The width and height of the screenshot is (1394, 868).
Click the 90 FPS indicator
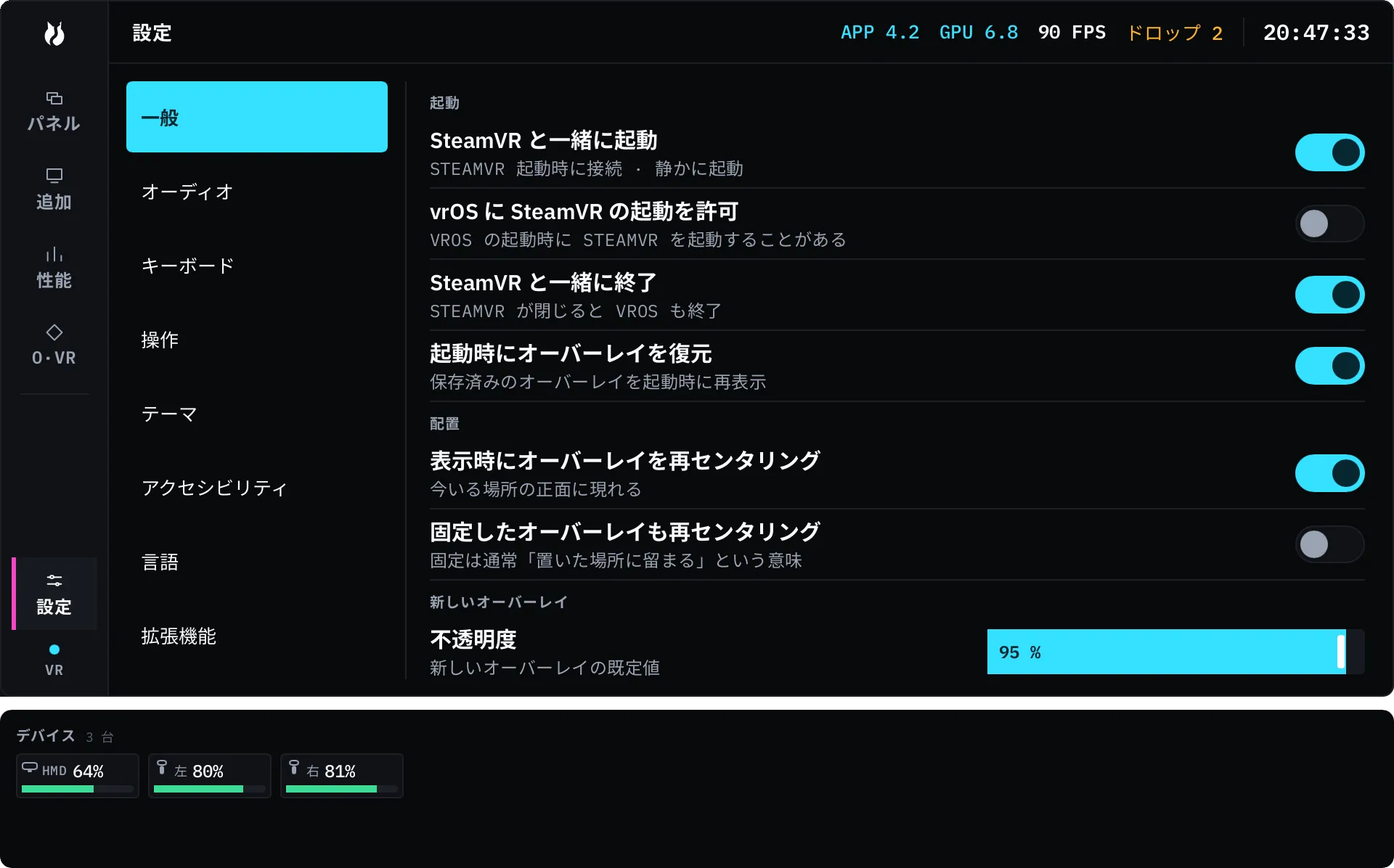coord(1072,33)
